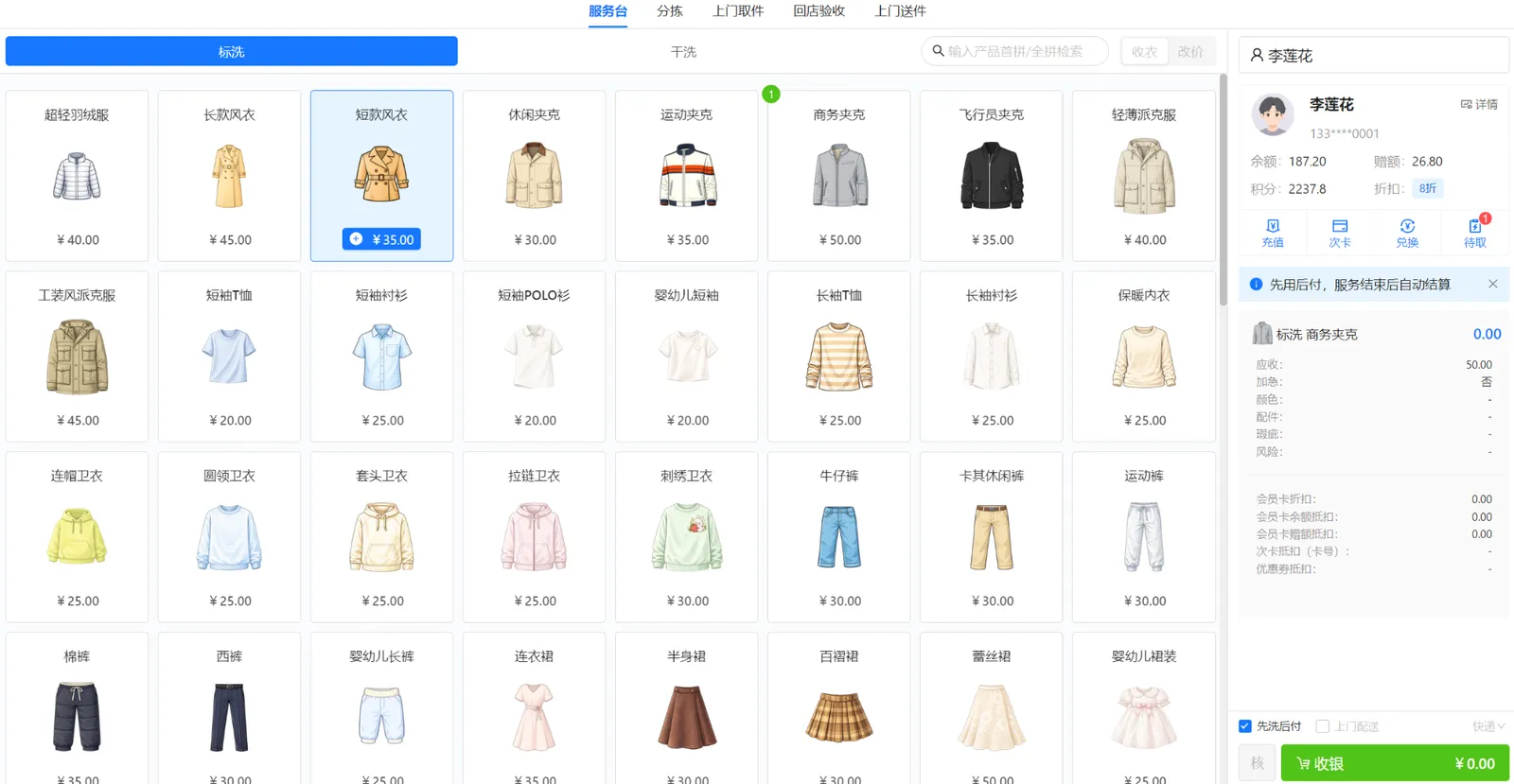Close the 先用后付 notice banner
The height and width of the screenshot is (784, 1514).
pos(1492,284)
